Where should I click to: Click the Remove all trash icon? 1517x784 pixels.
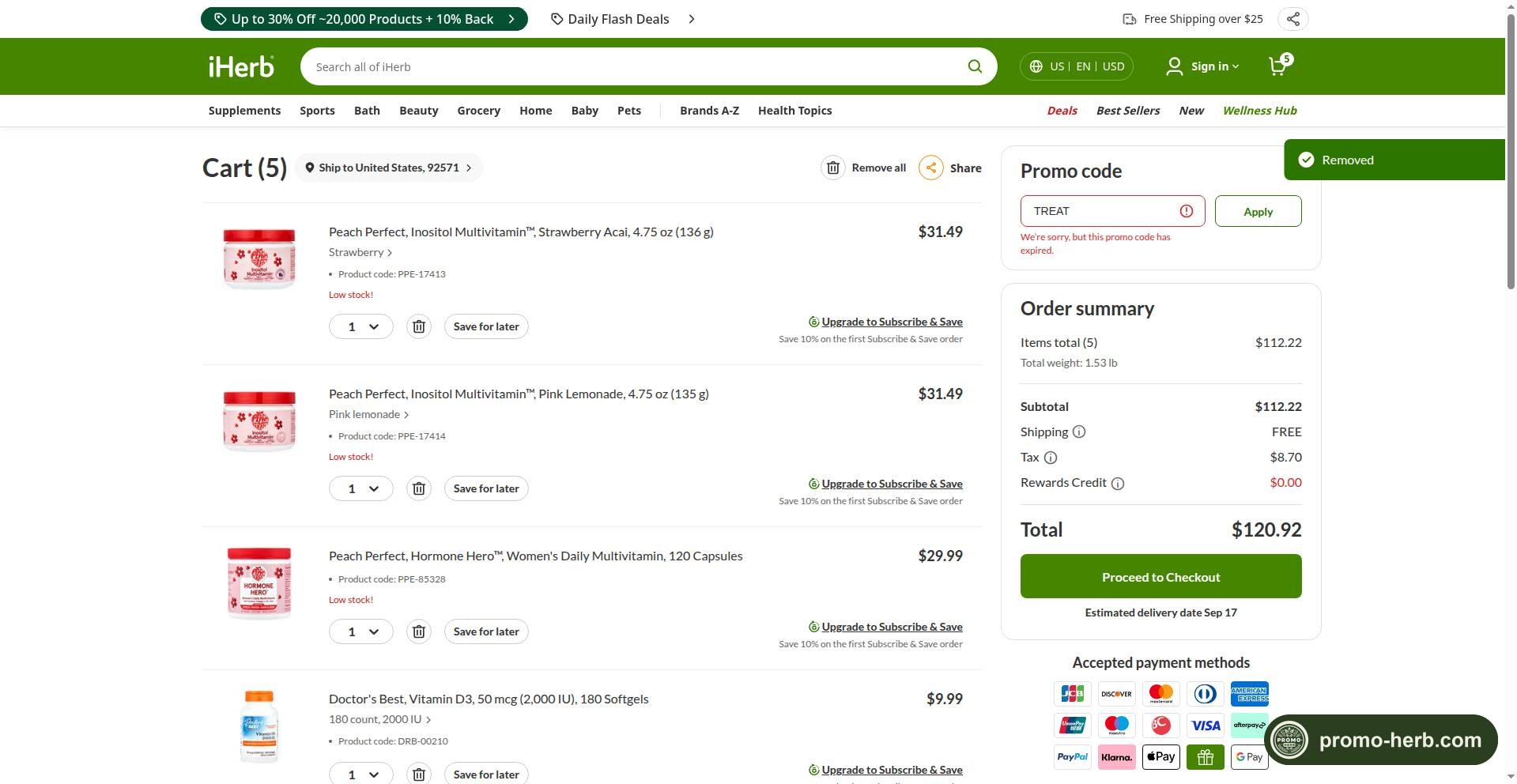[833, 168]
